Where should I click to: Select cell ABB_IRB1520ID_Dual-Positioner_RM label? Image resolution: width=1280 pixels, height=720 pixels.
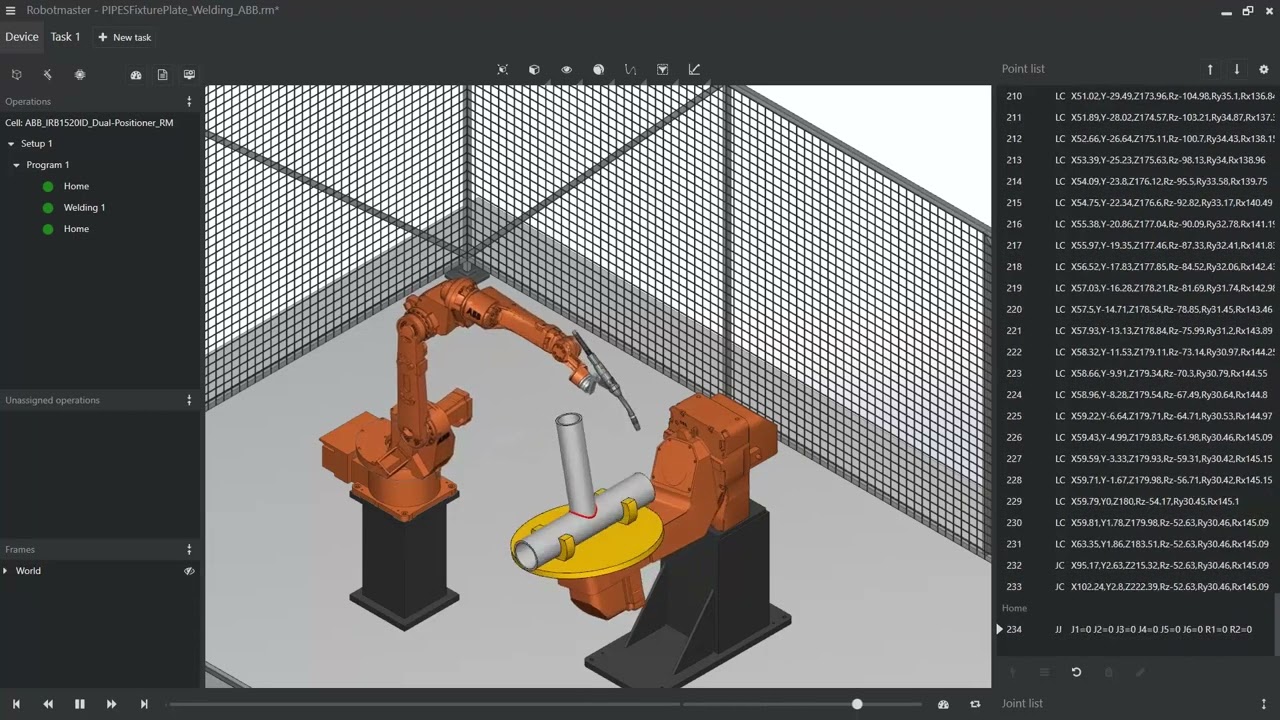coord(89,123)
